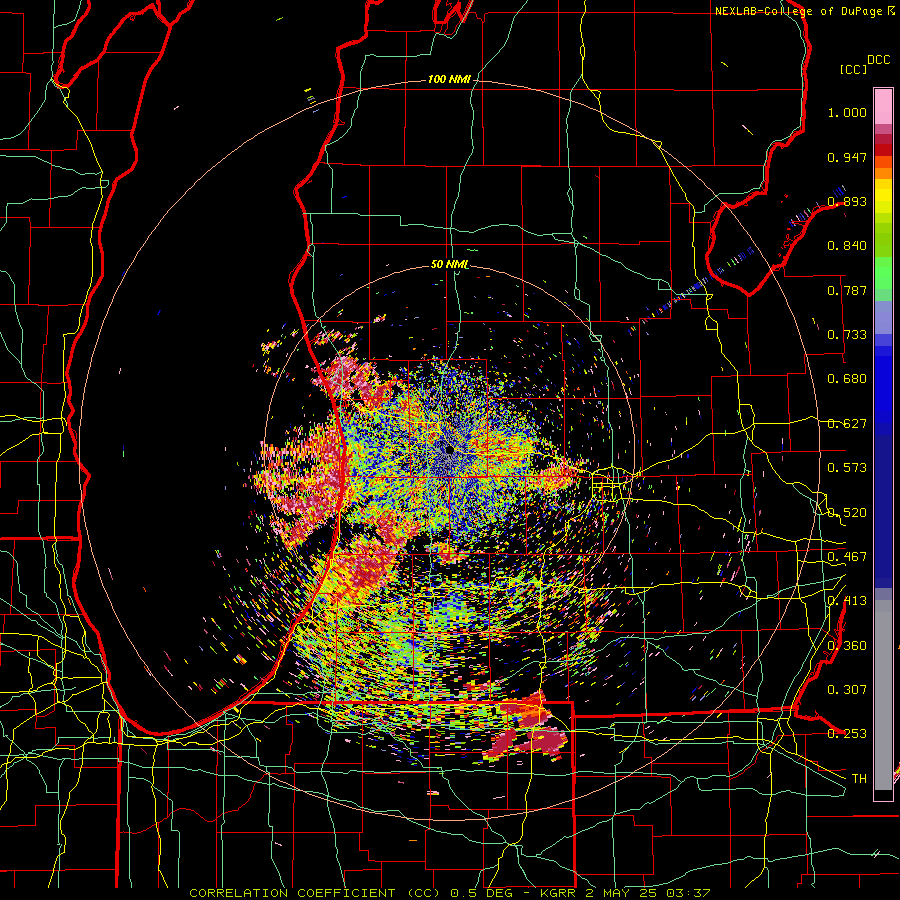Click the bright green segment of the color bar

click(883, 273)
